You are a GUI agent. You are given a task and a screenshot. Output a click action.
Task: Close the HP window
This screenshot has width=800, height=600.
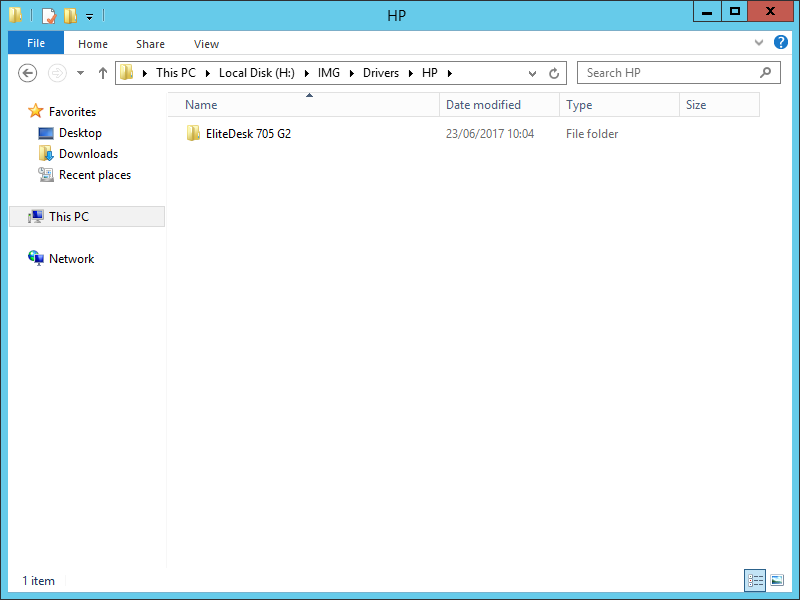(770, 12)
